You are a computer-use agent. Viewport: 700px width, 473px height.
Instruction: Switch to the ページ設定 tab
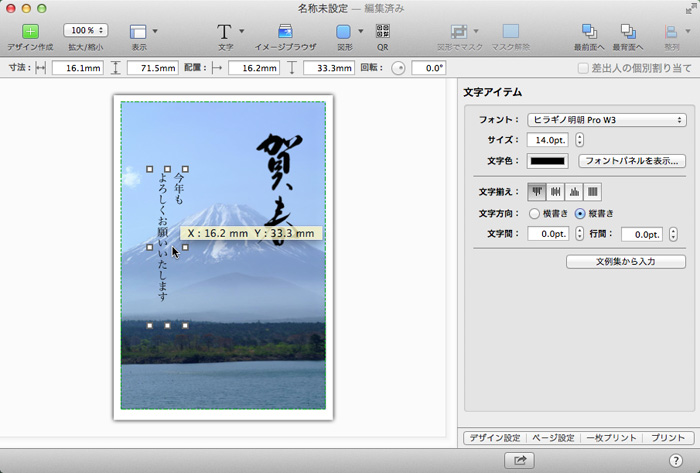552,438
